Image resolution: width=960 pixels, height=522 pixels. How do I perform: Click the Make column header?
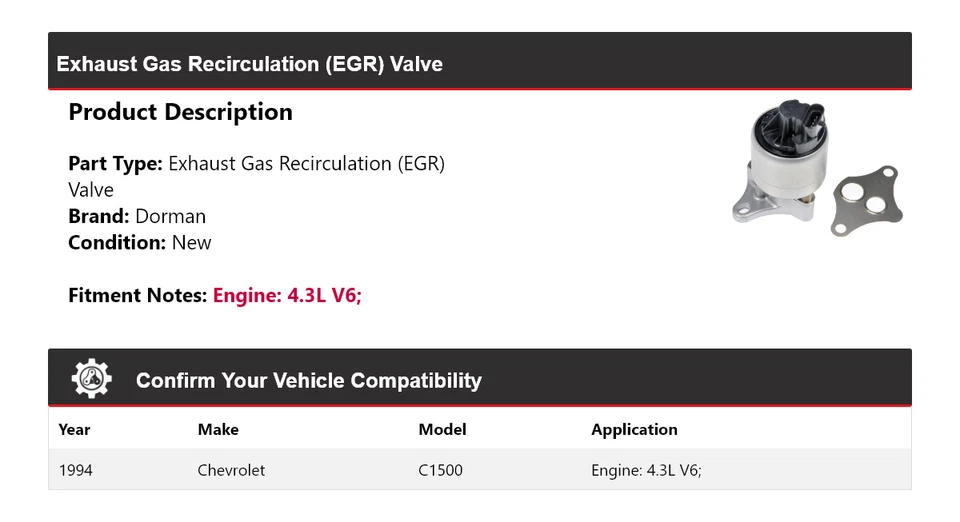218,430
